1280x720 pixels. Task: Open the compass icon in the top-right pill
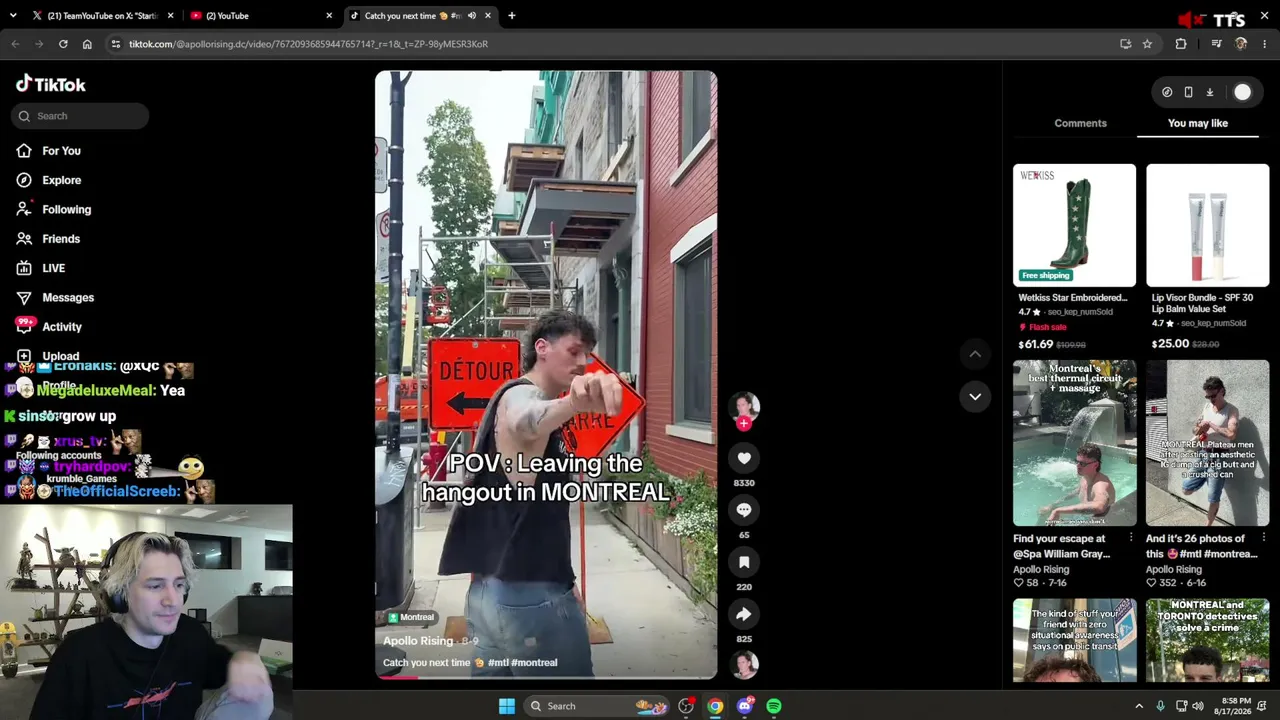pyautogui.click(x=1167, y=92)
